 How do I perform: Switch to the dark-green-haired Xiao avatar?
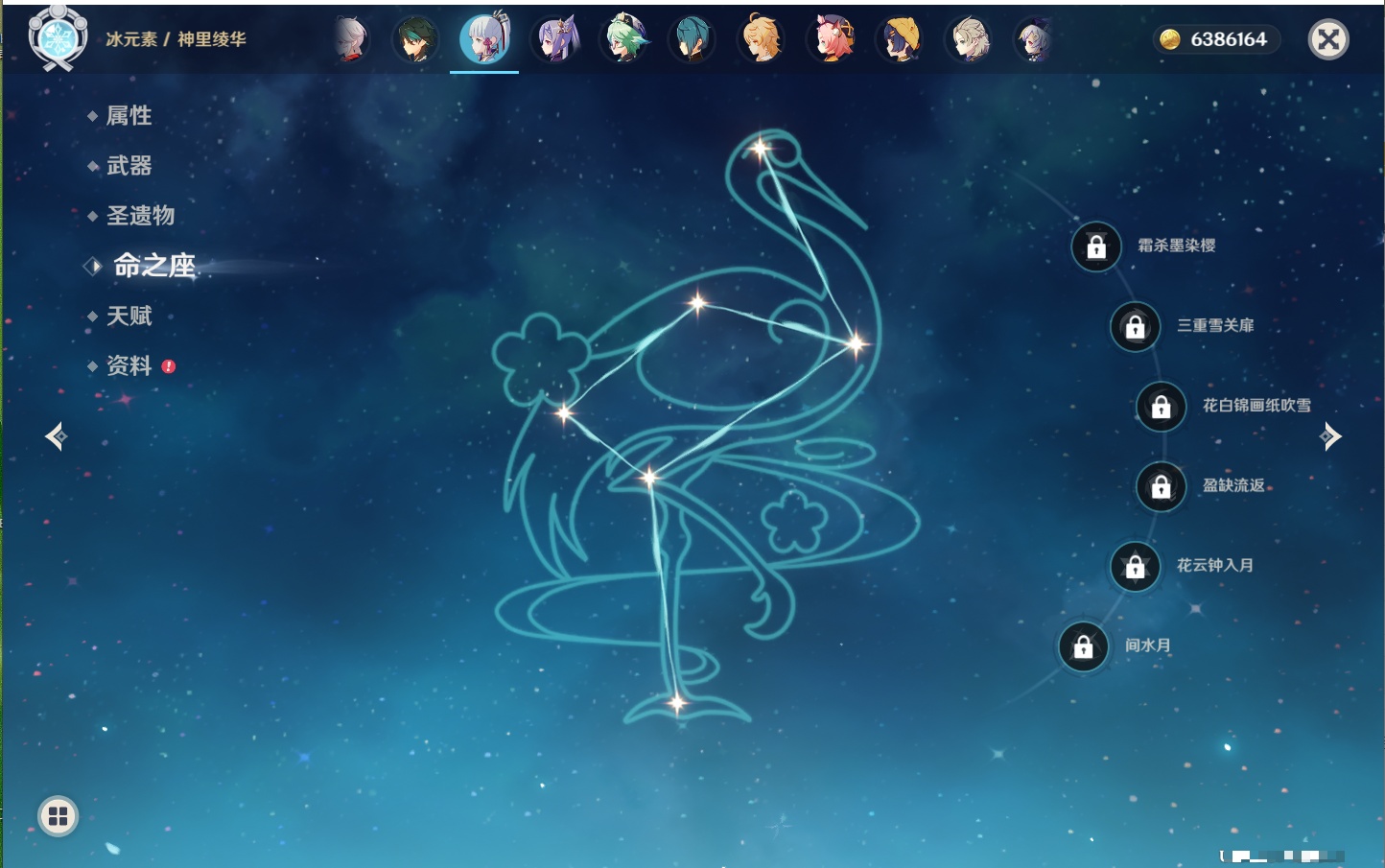416,40
